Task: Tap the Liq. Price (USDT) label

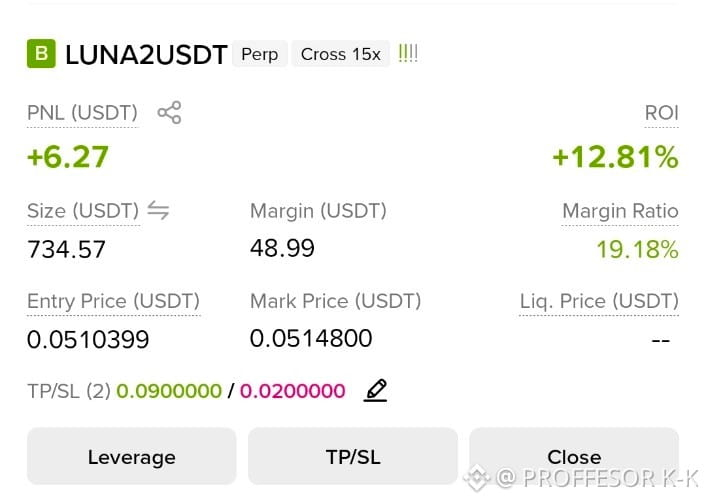Action: tap(599, 301)
